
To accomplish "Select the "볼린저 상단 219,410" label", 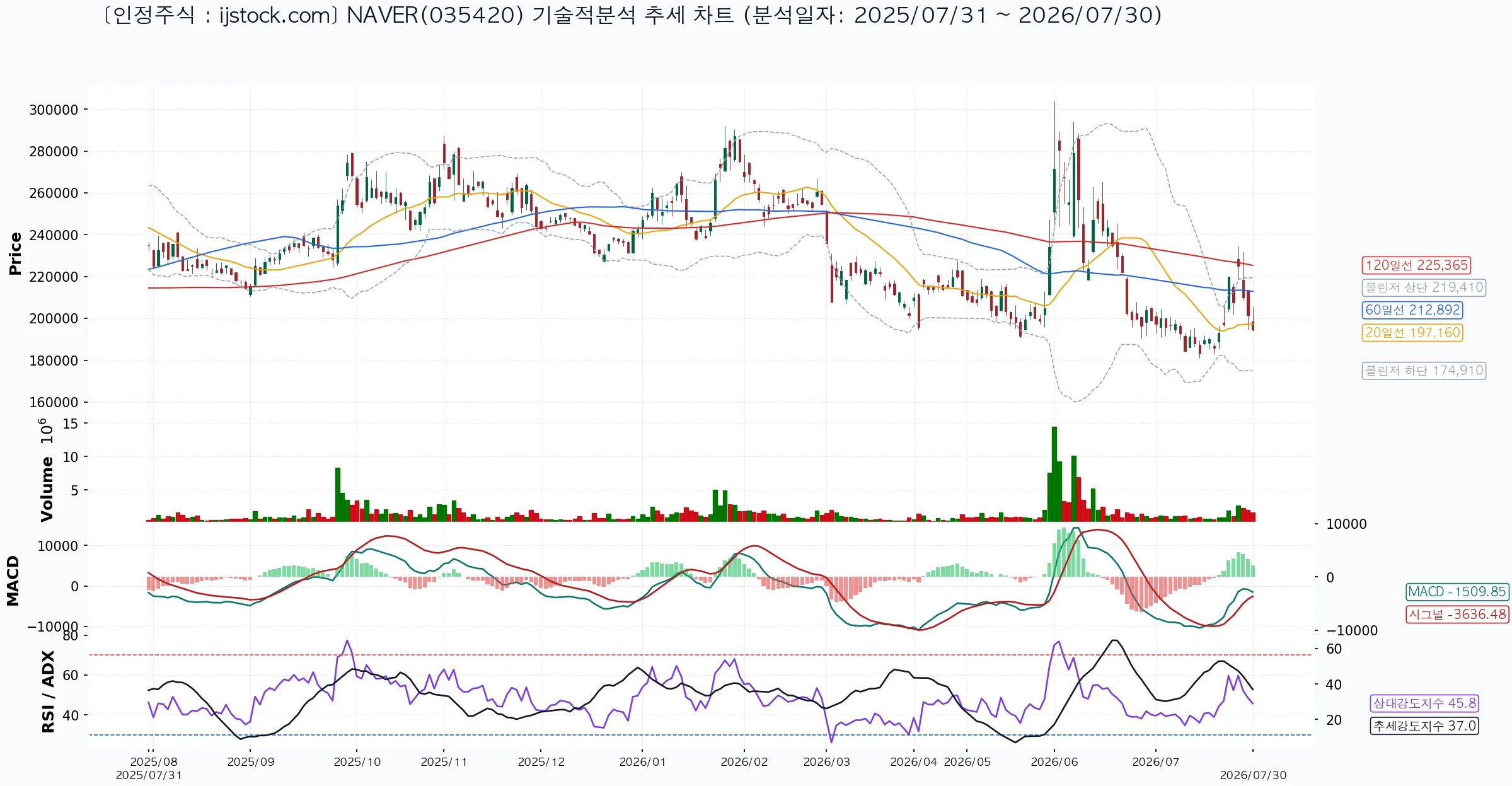I will [x=1424, y=287].
